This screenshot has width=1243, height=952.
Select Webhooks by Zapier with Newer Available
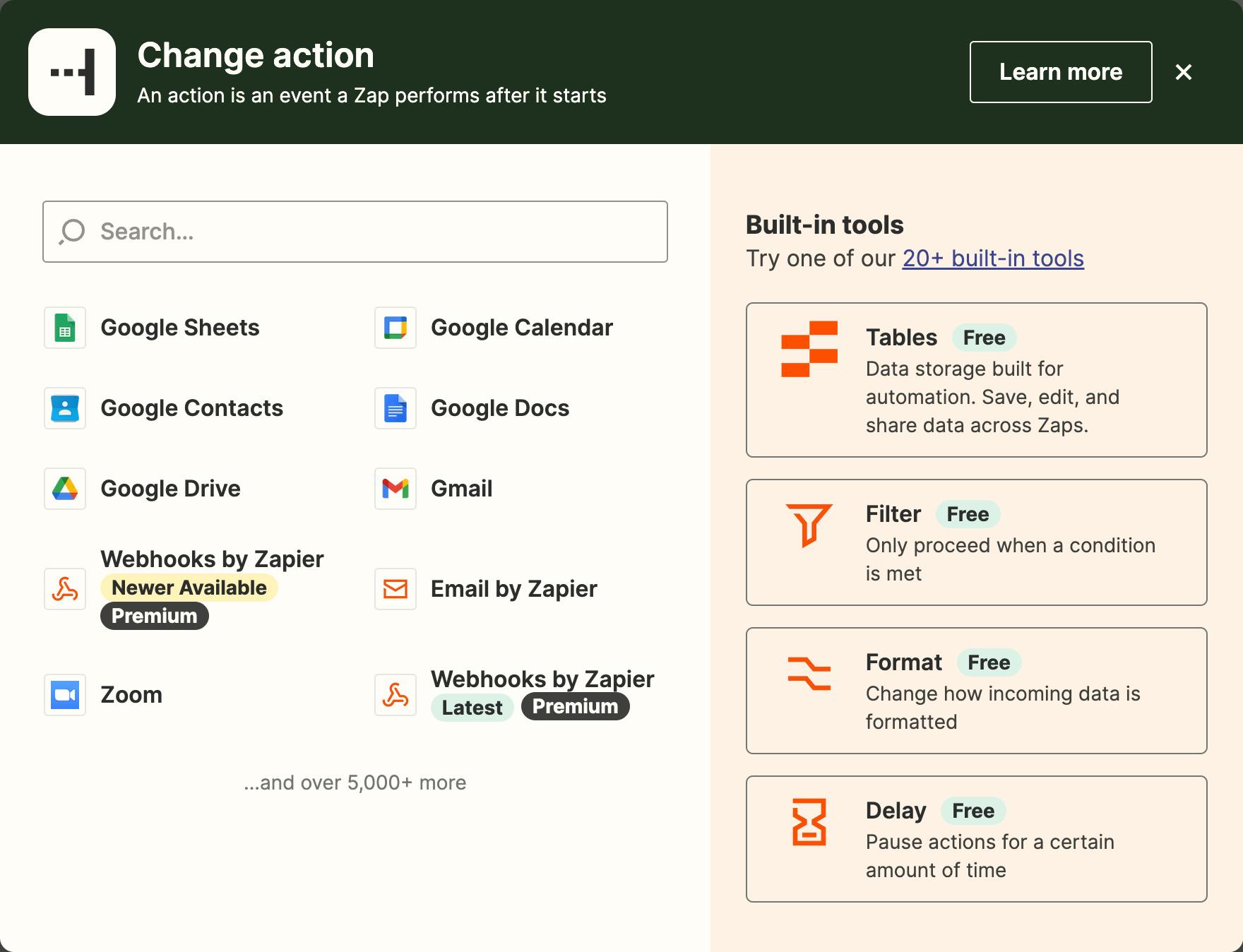[x=212, y=559]
